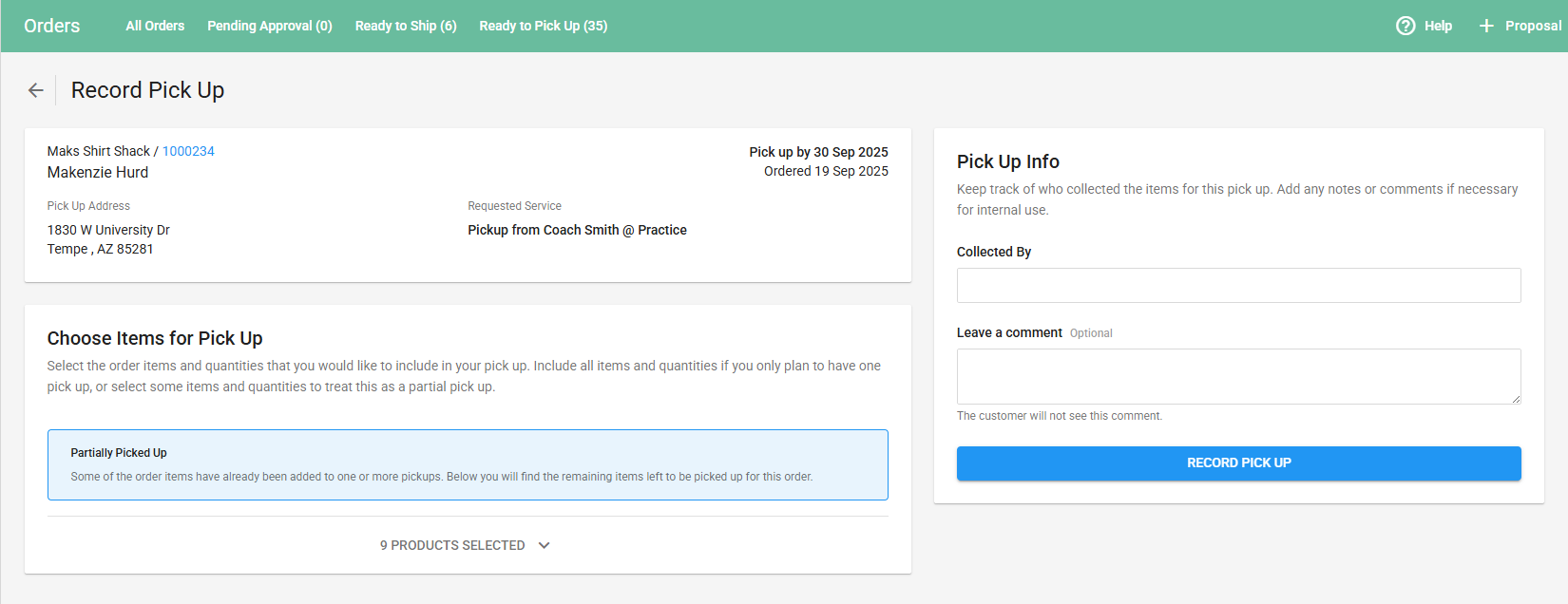The width and height of the screenshot is (1568, 604).
Task: Click the plus icon next to Proposal
Action: pos(1486,26)
